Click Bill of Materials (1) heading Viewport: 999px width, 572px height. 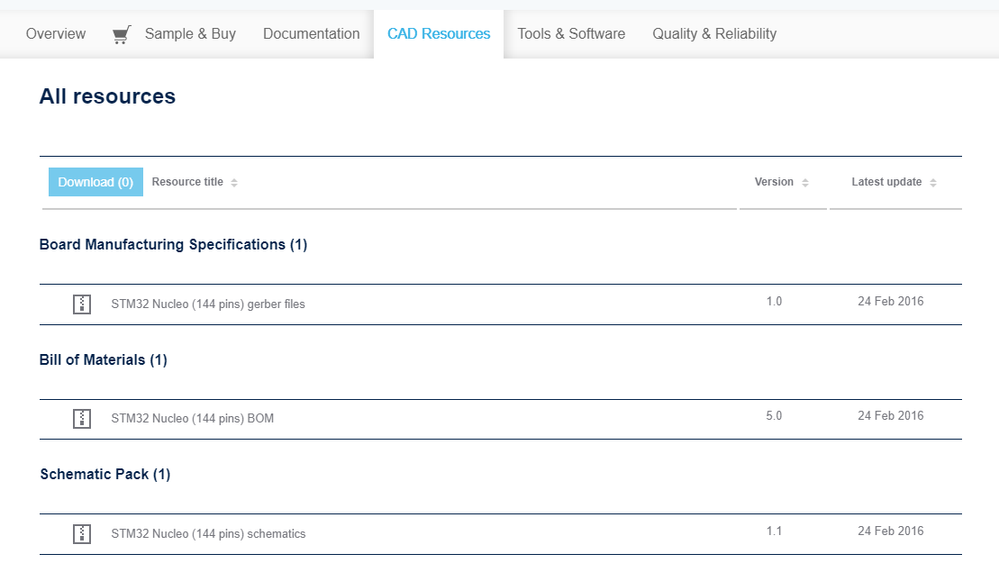(103, 360)
